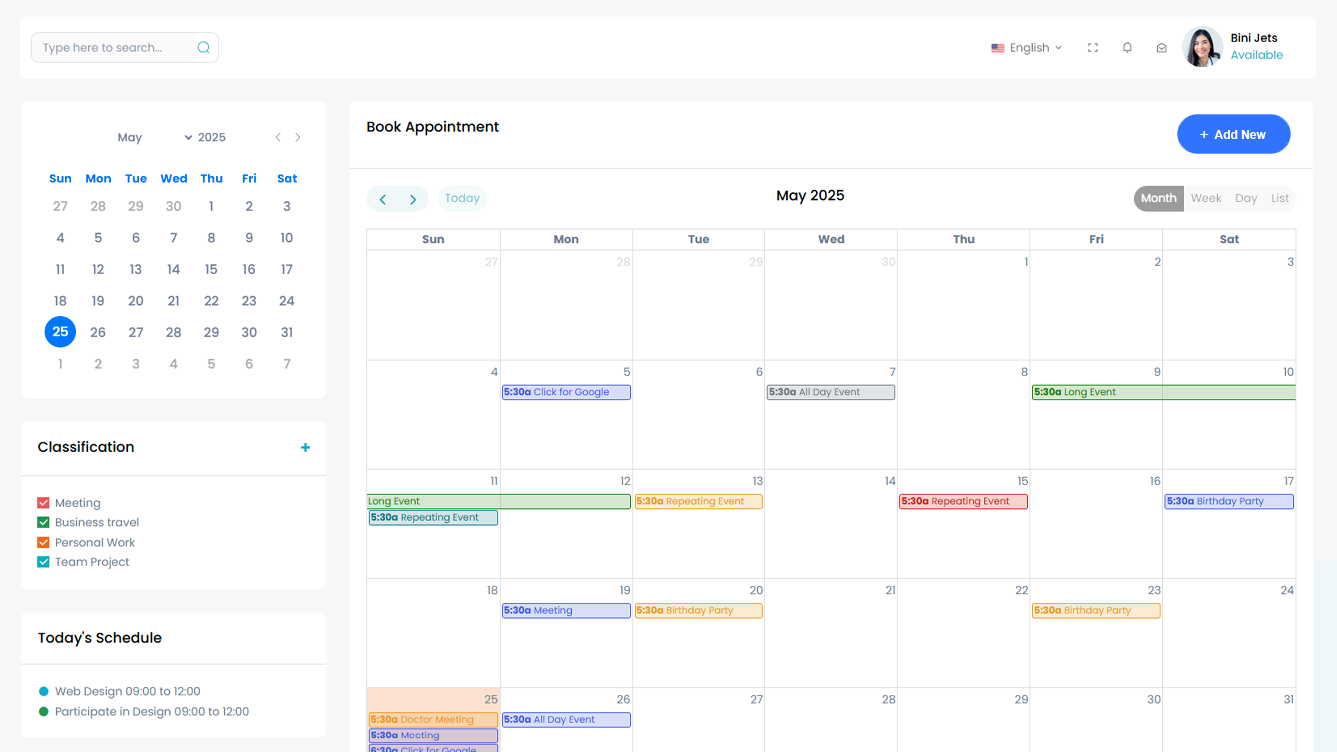This screenshot has width=1337, height=752.
Task: Switch to List view
Action: (x=1279, y=198)
